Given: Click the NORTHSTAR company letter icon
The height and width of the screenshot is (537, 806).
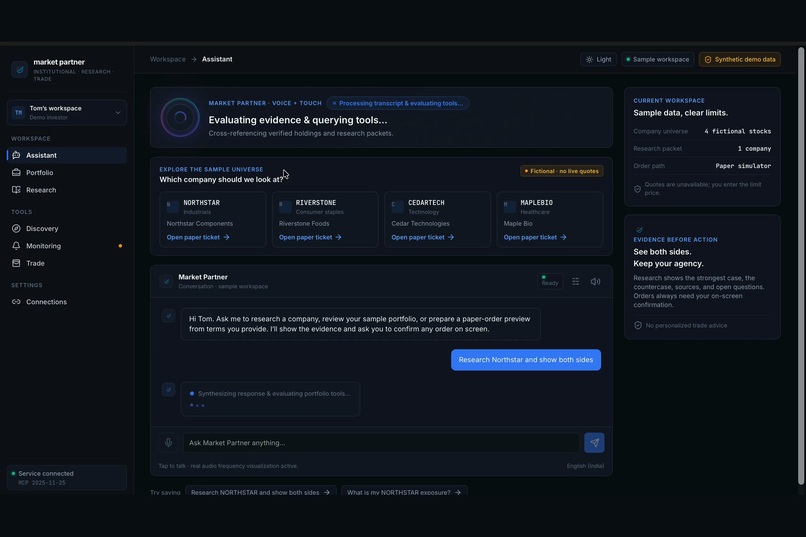Looking at the screenshot, I should [172, 207].
